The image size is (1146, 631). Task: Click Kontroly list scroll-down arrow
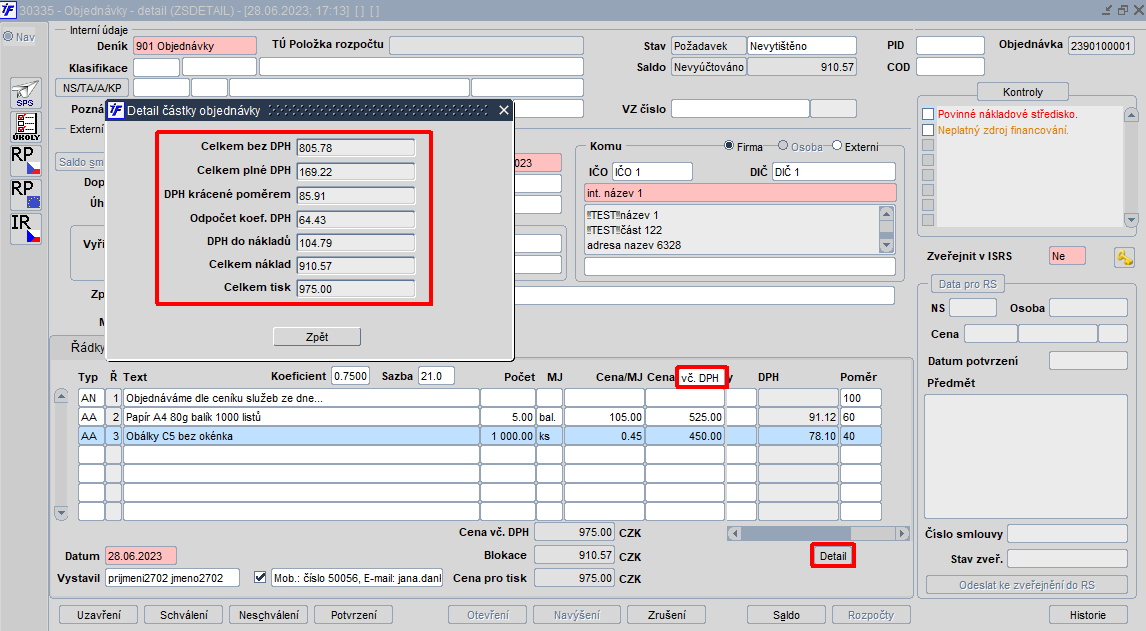click(1131, 219)
